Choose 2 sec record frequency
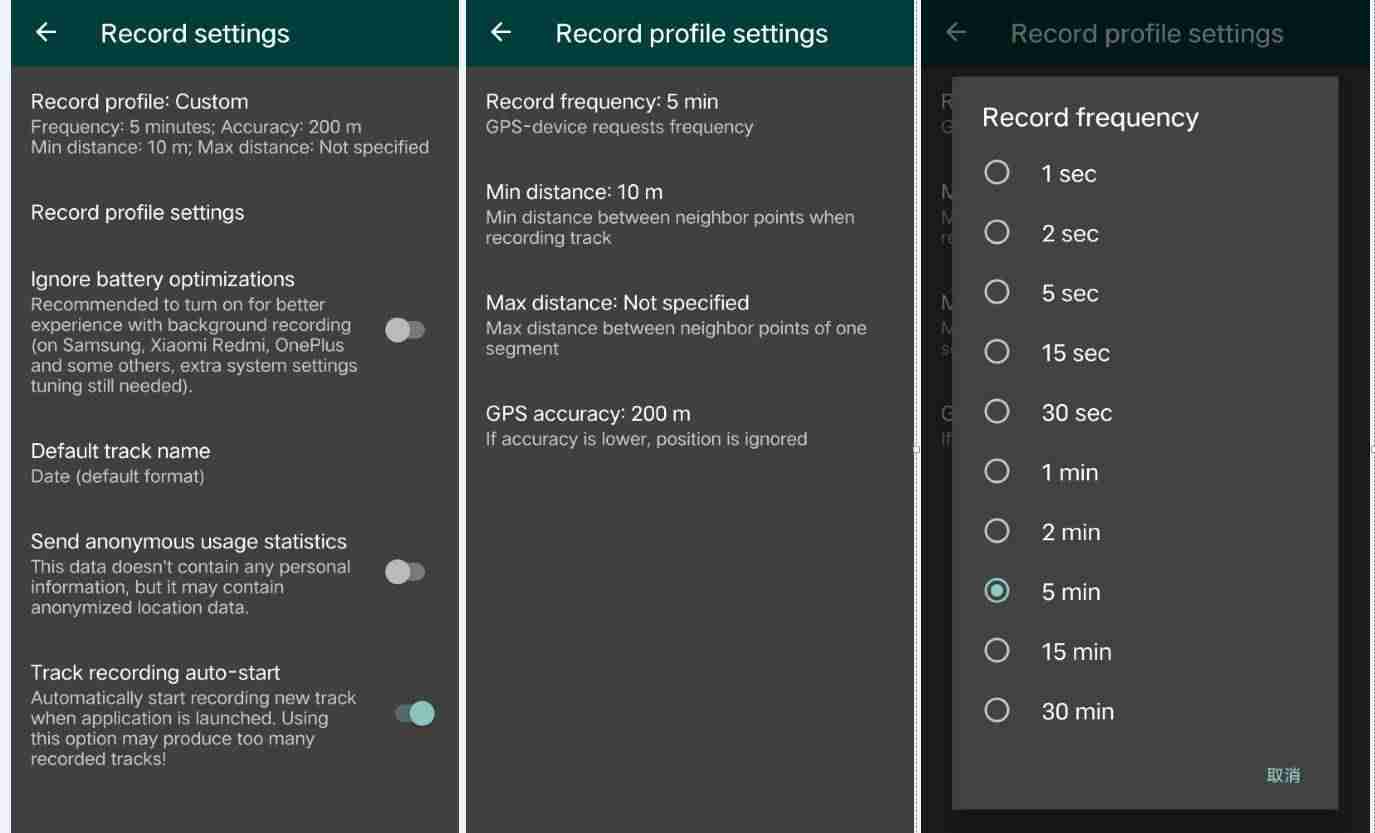This screenshot has width=1375, height=833. click(997, 233)
